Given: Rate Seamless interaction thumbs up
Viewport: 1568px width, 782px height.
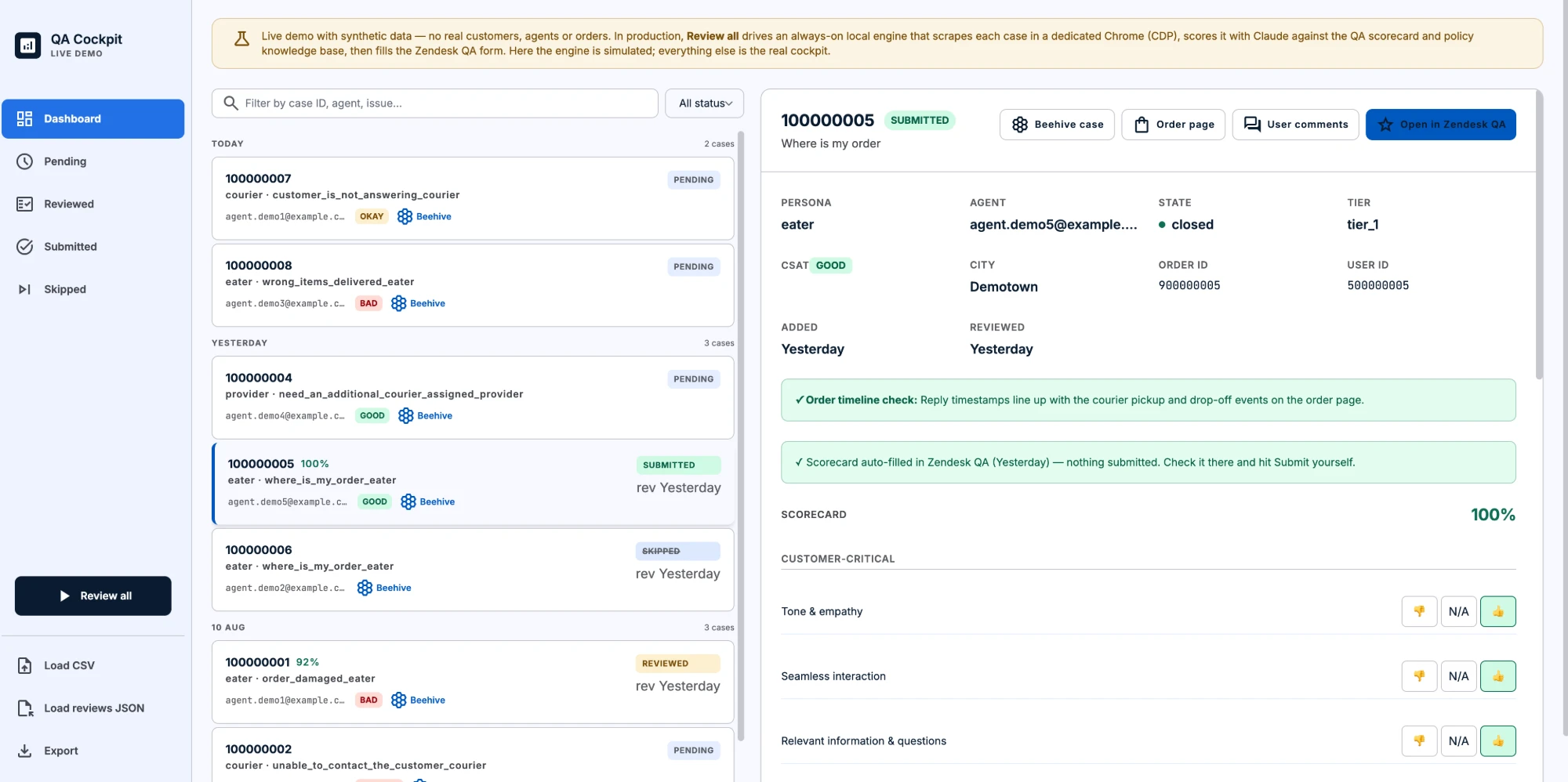Looking at the screenshot, I should pyautogui.click(x=1497, y=676).
